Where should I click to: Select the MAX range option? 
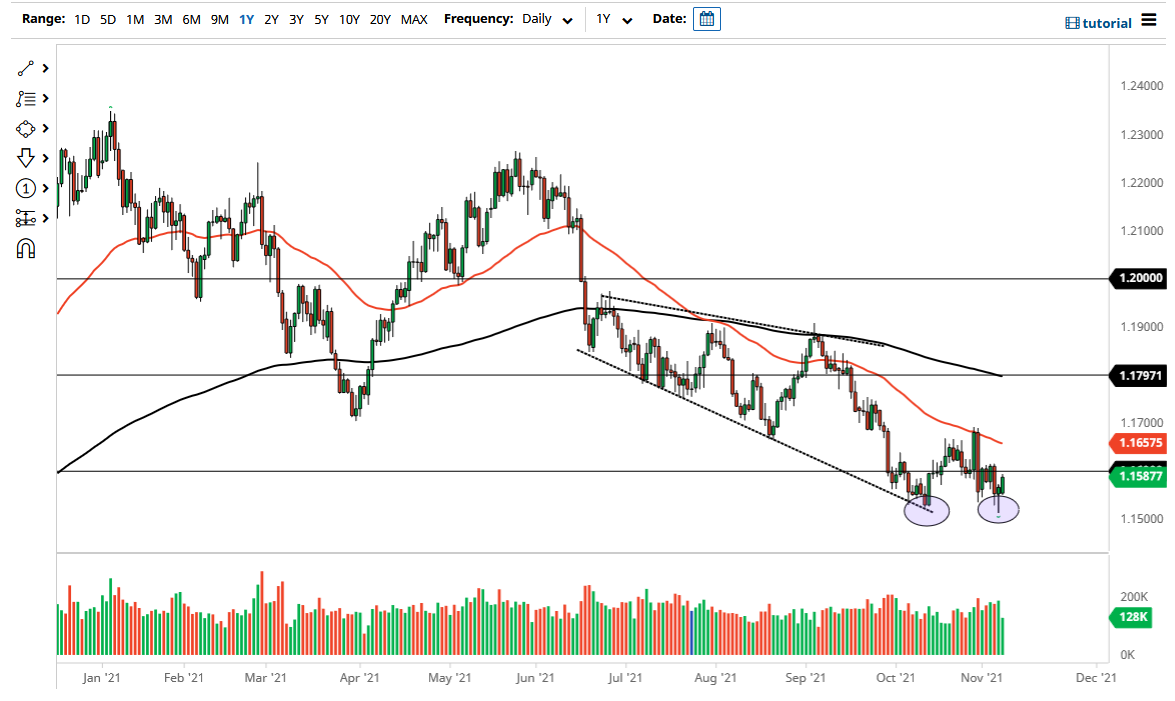point(413,19)
